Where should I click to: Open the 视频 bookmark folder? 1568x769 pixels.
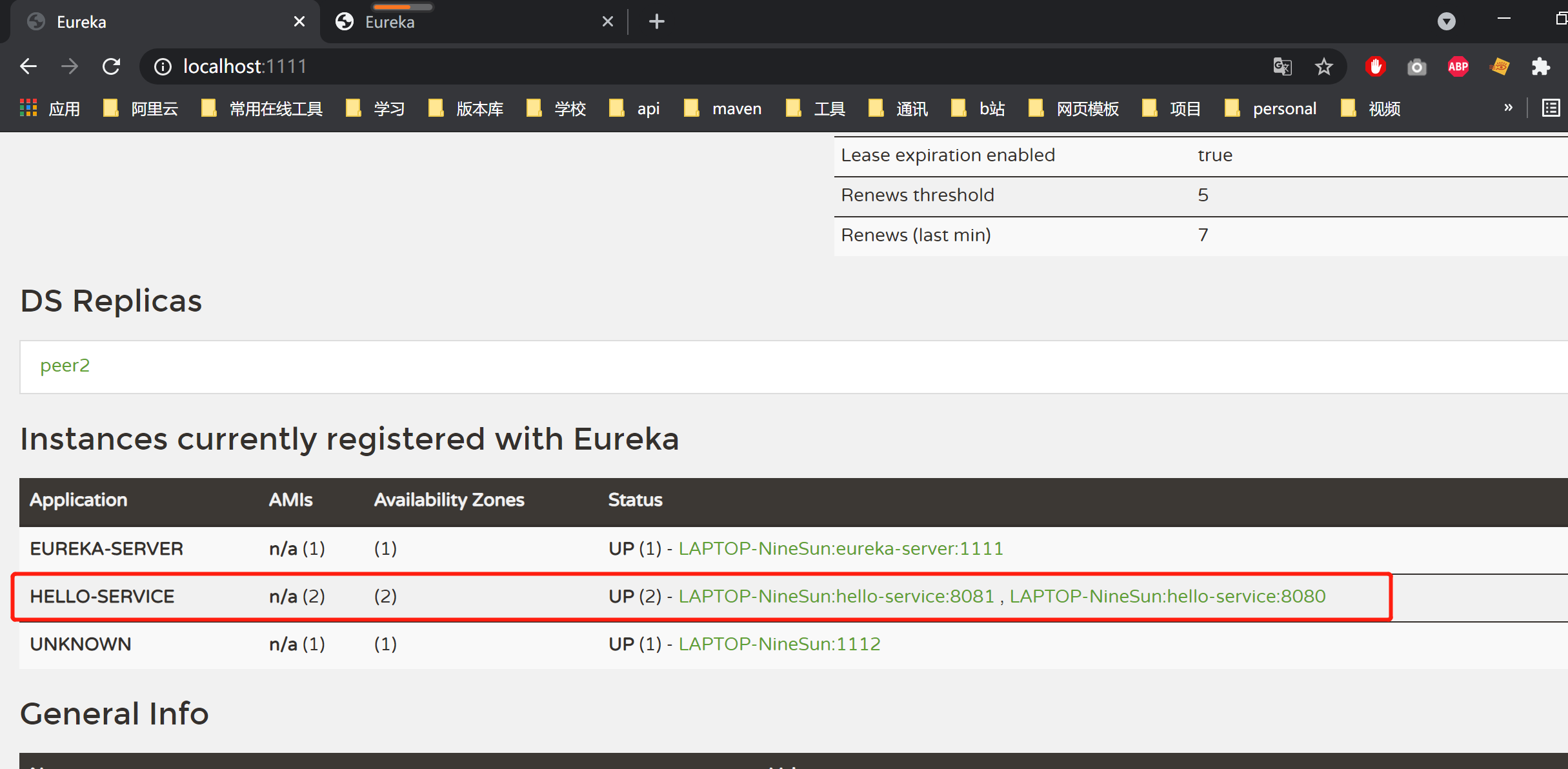pyautogui.click(x=1371, y=108)
